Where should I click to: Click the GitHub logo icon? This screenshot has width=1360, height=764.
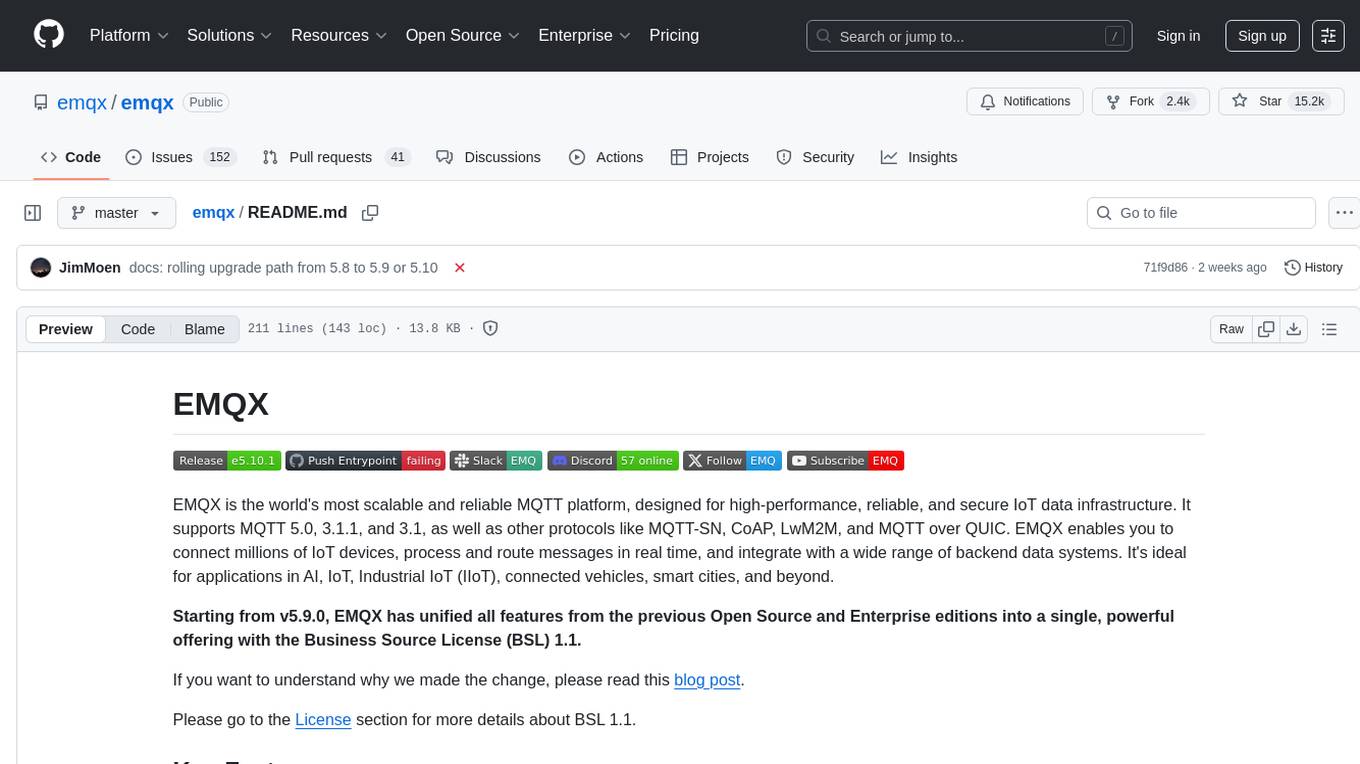(48, 35)
